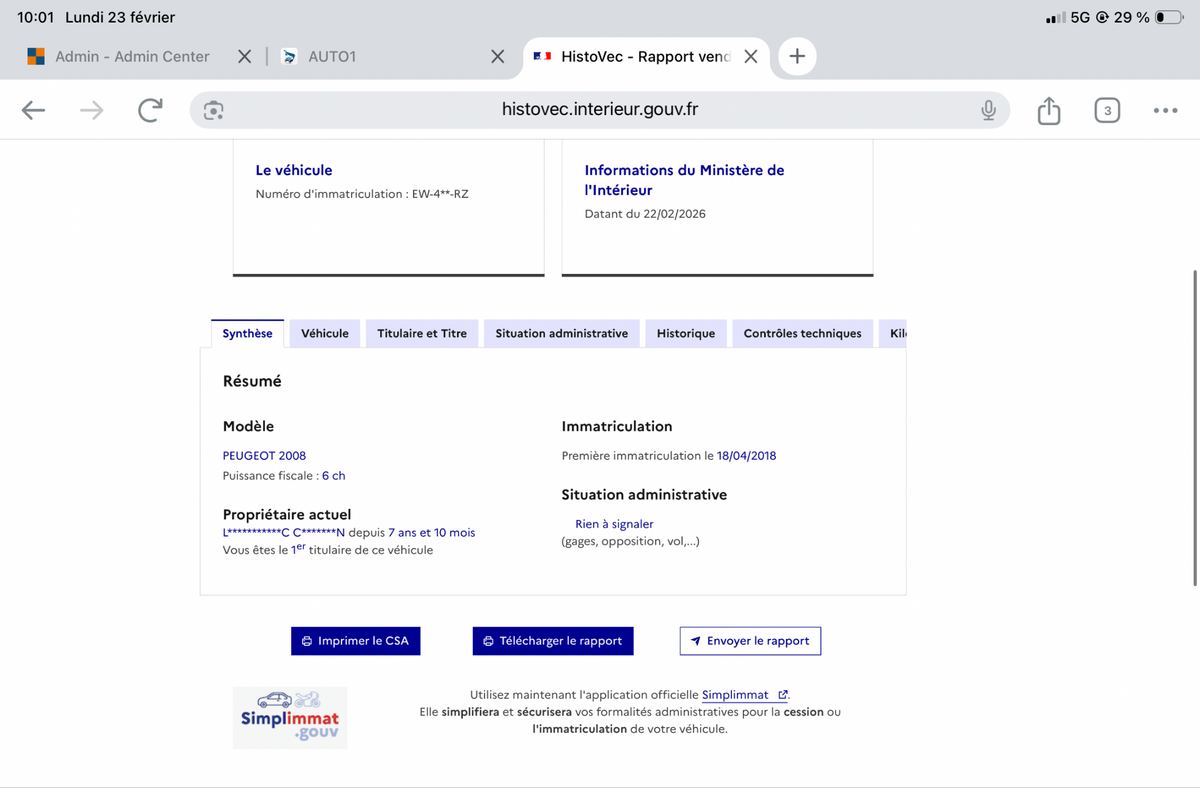The width and height of the screenshot is (1200, 788).
Task: Open the three-dot browser menu
Action: tap(1164, 111)
